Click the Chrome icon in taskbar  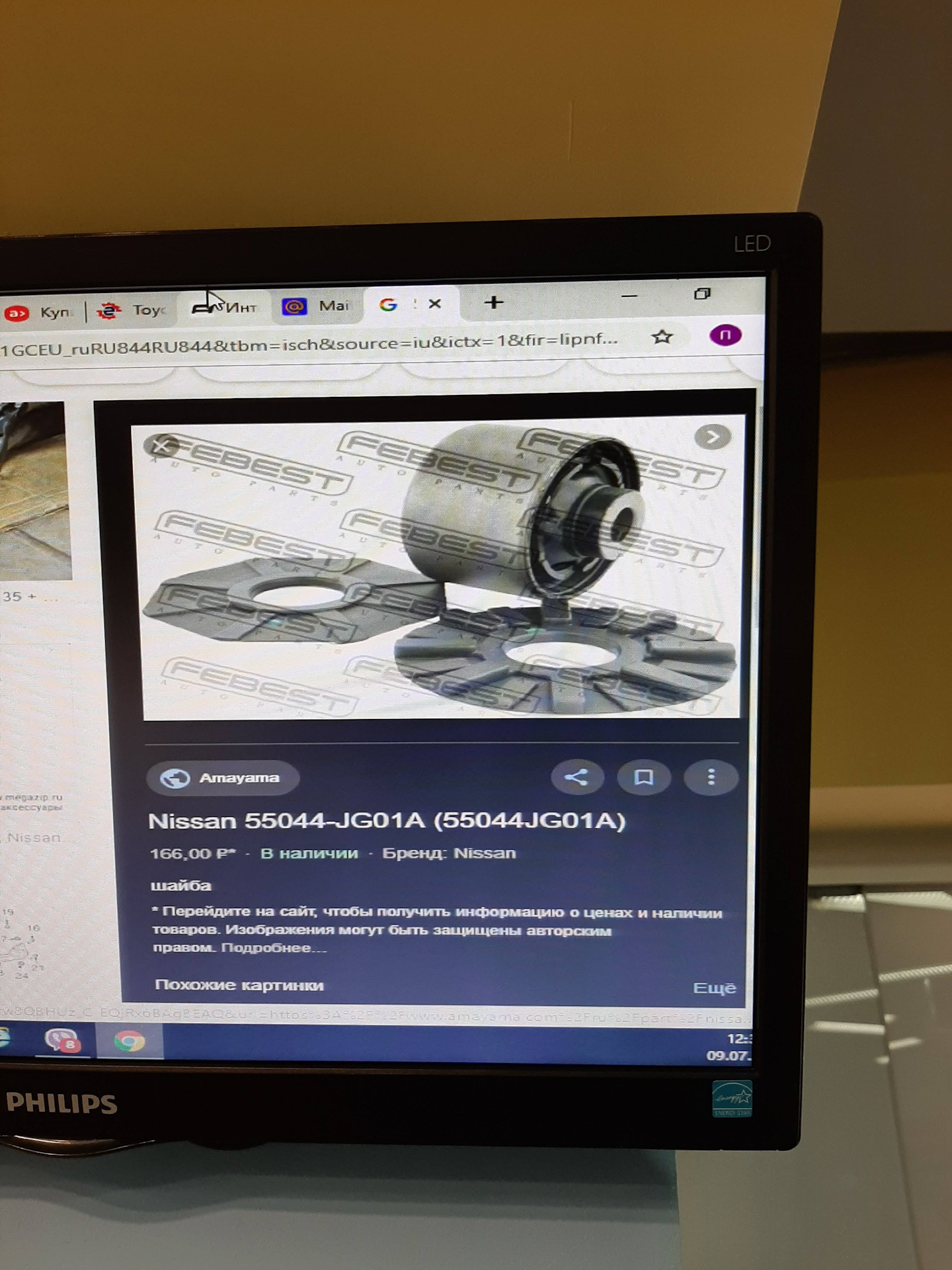click(x=130, y=1042)
